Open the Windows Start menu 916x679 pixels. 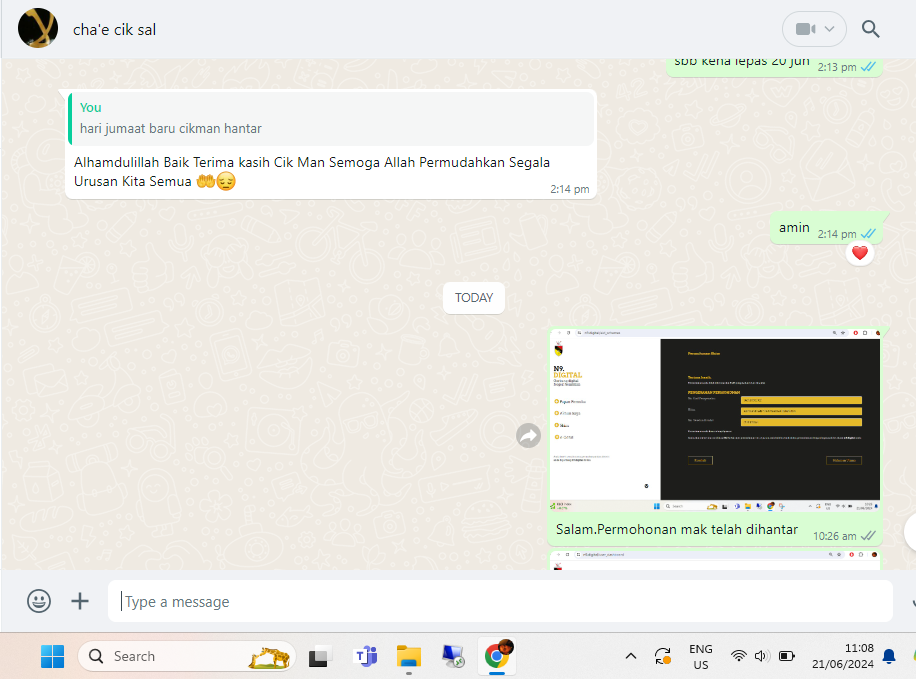(52, 656)
